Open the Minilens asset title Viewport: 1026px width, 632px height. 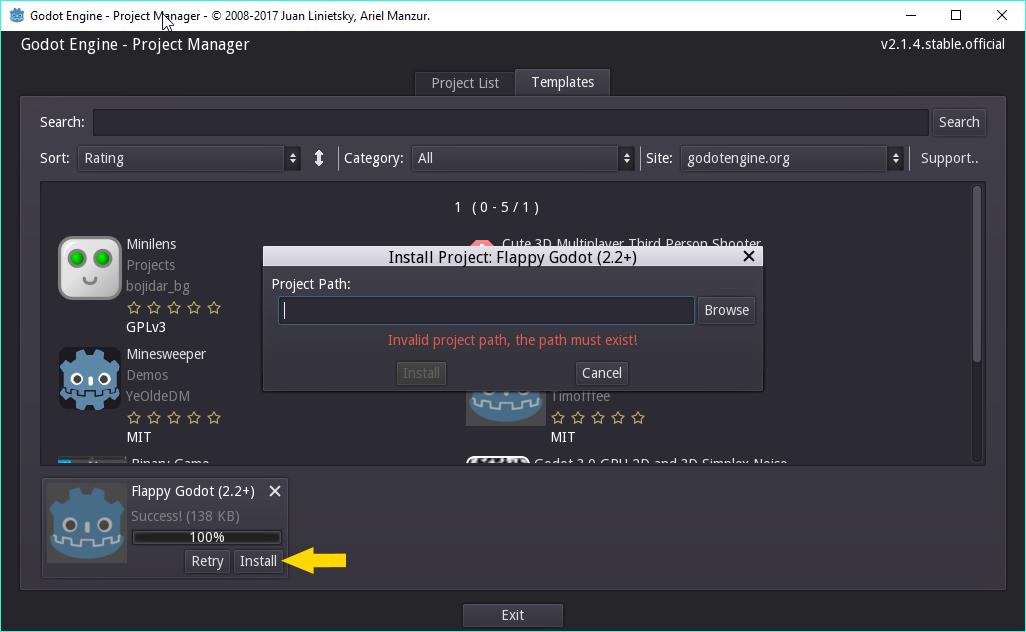(x=151, y=244)
